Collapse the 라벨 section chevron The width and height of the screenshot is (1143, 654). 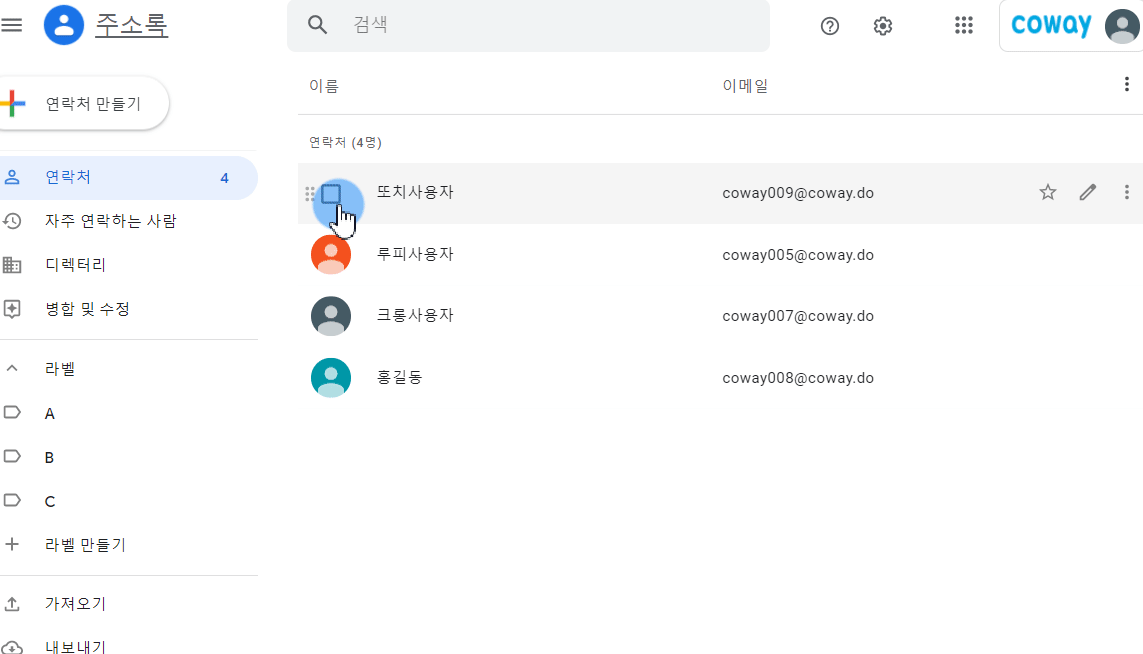point(12,369)
